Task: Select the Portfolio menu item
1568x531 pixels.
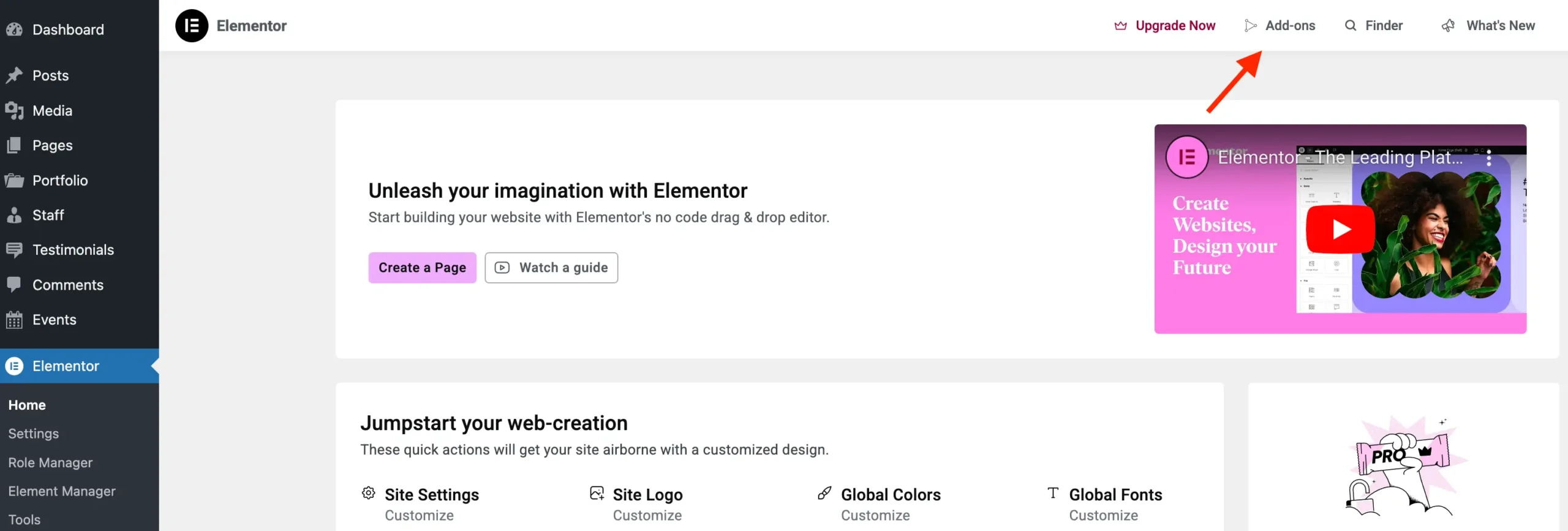Action: click(x=80, y=181)
